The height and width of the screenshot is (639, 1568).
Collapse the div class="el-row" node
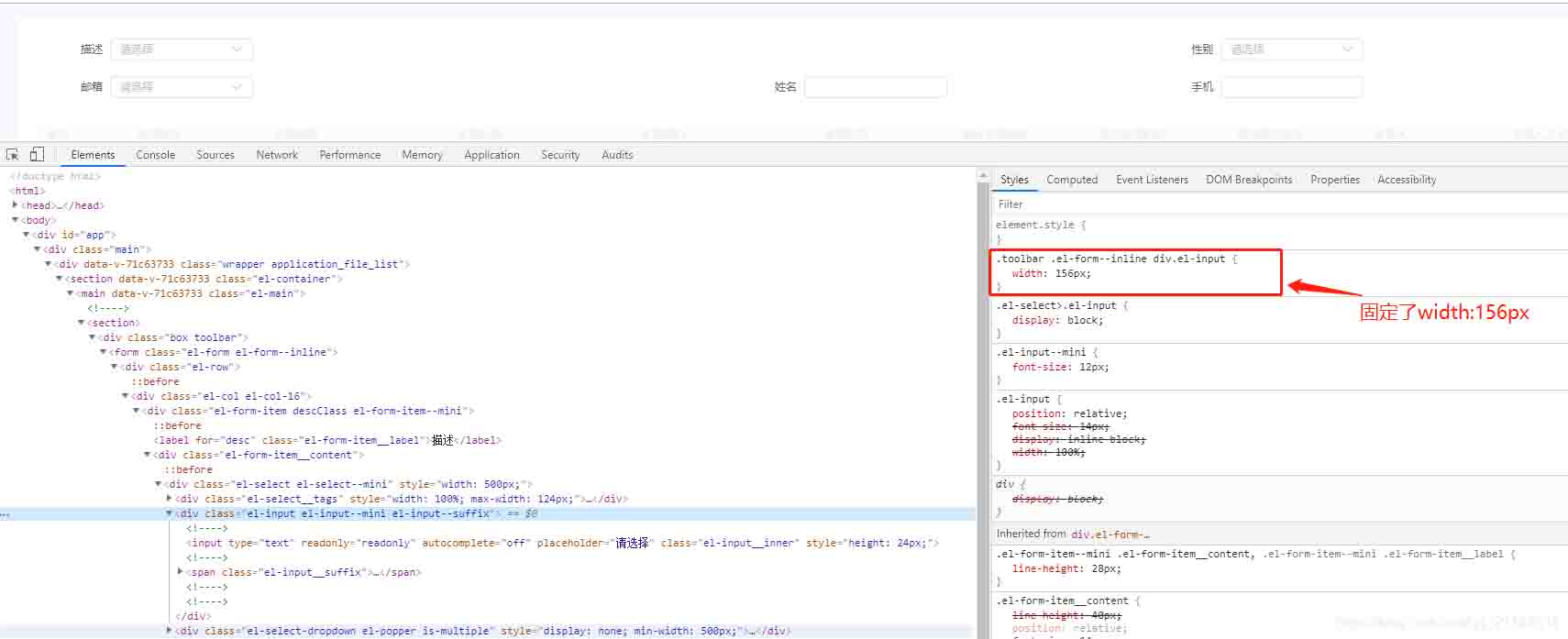114,367
